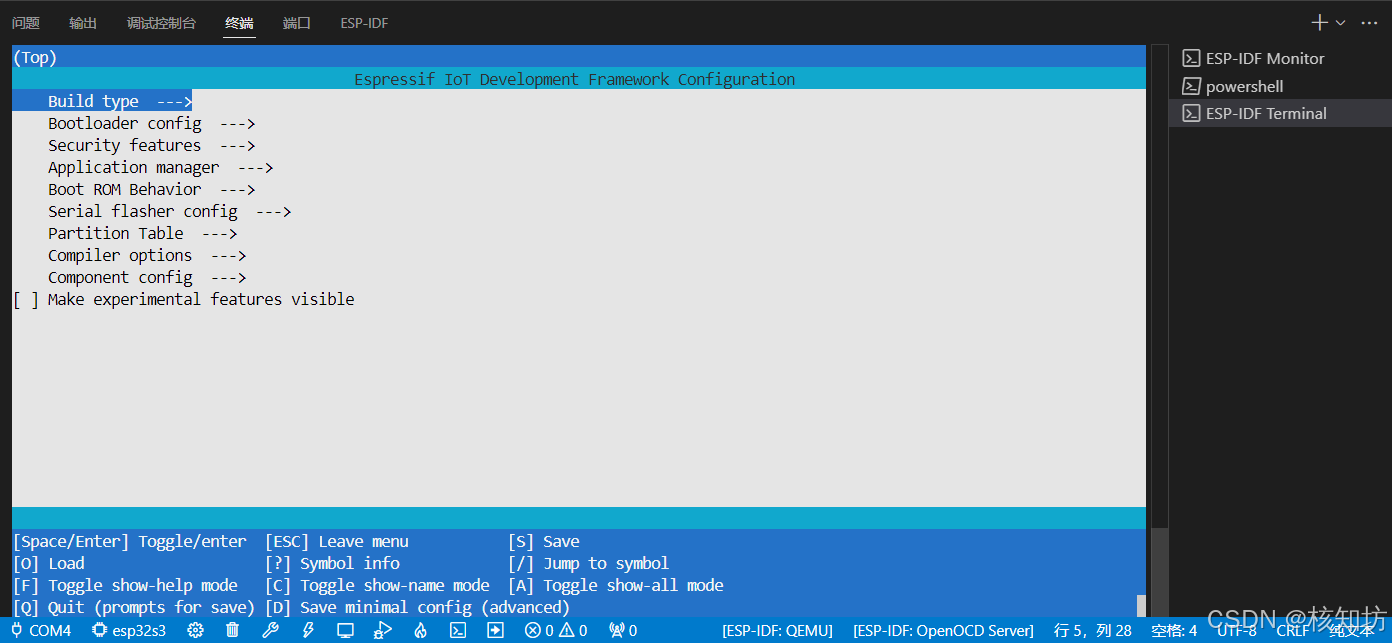Change indentation via 空格: 4
Viewport: 1392px width, 643px height.
click(x=1174, y=630)
